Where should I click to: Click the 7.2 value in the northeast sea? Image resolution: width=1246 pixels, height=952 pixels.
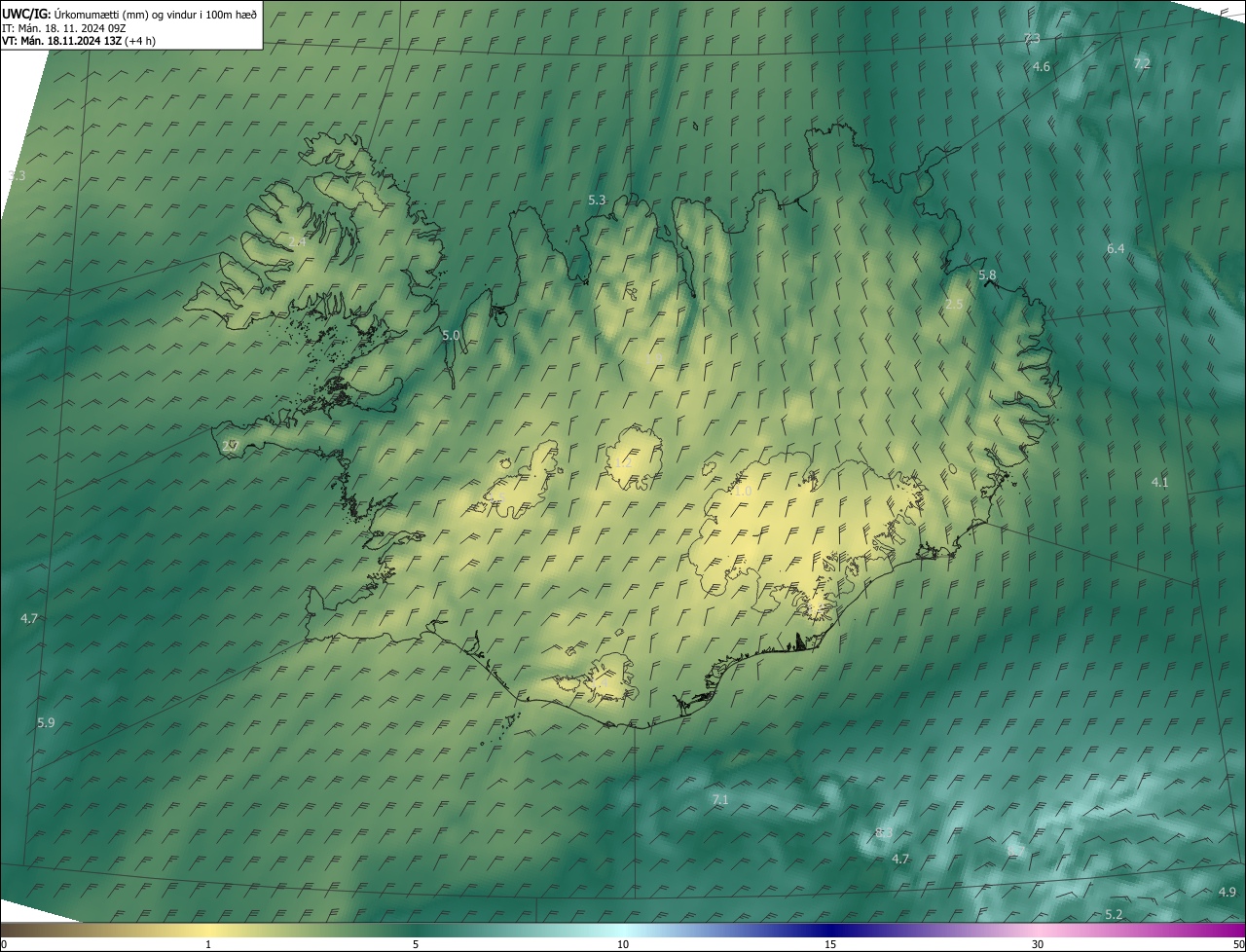point(1142,63)
